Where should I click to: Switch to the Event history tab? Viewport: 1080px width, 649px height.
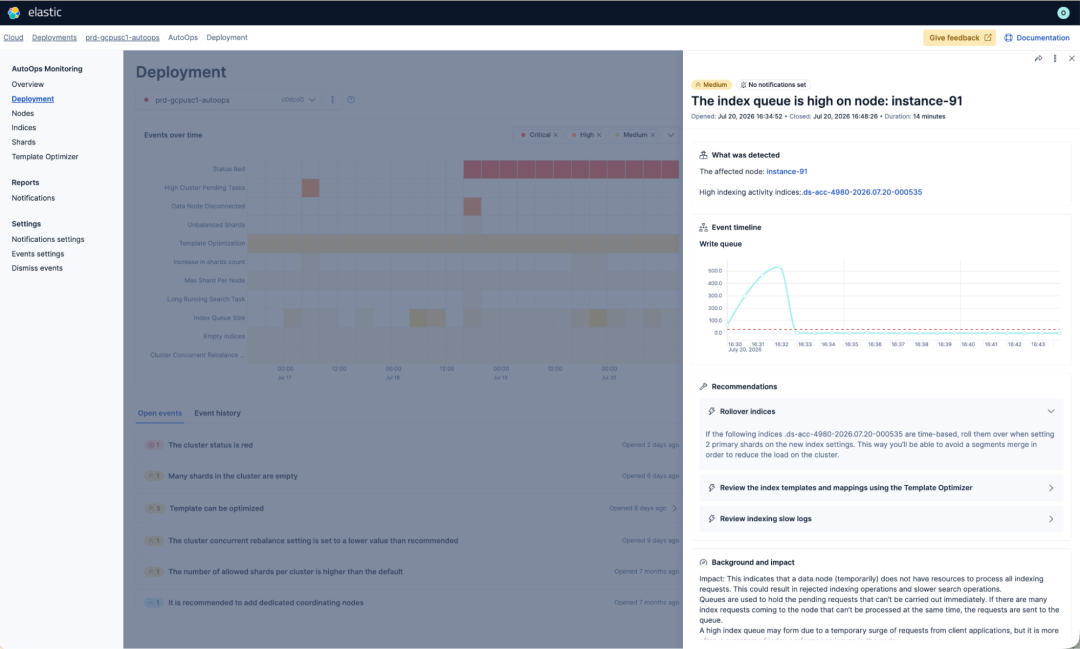tap(217, 413)
